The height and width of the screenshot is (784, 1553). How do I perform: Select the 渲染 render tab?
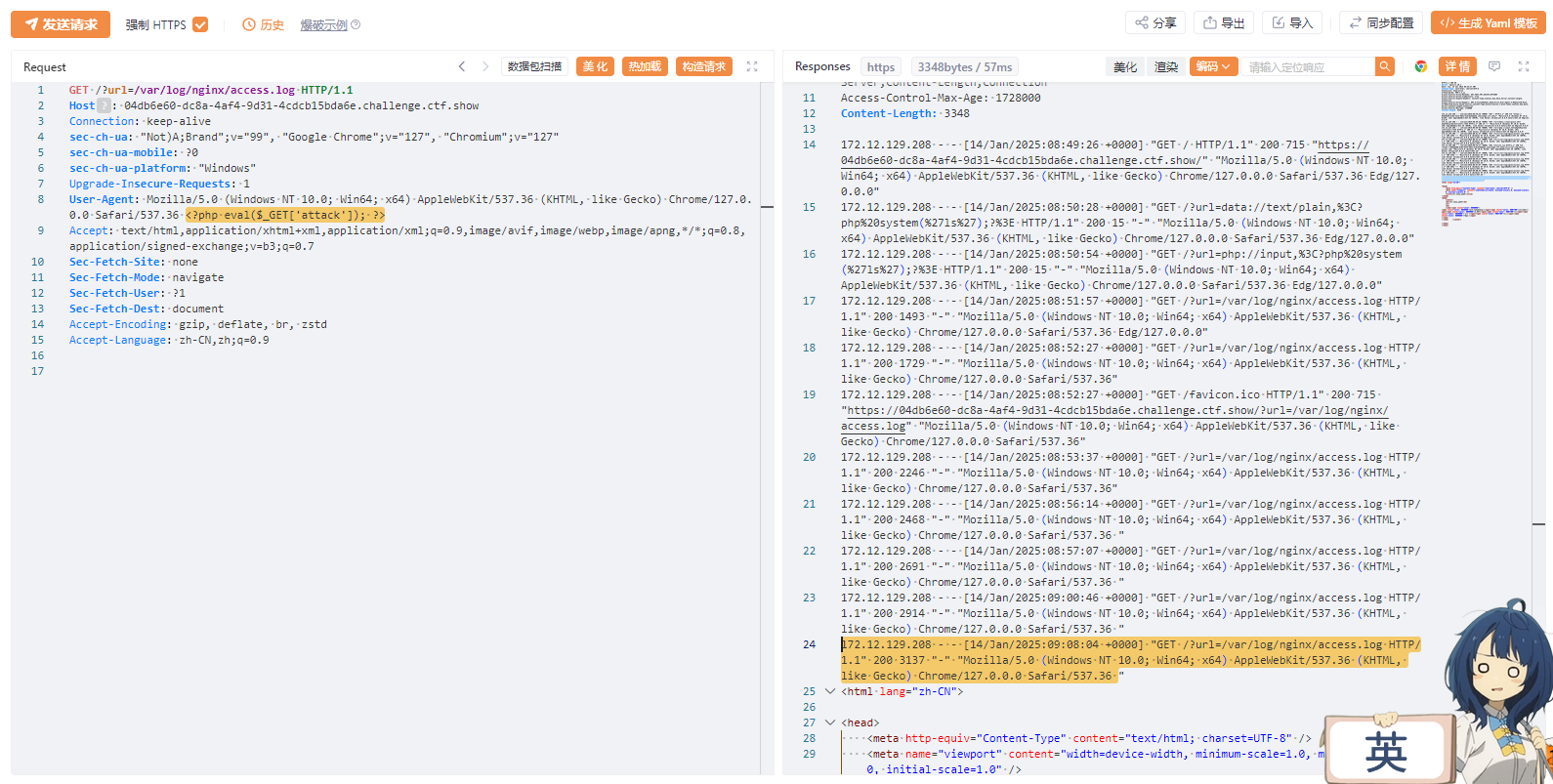[x=1166, y=66]
